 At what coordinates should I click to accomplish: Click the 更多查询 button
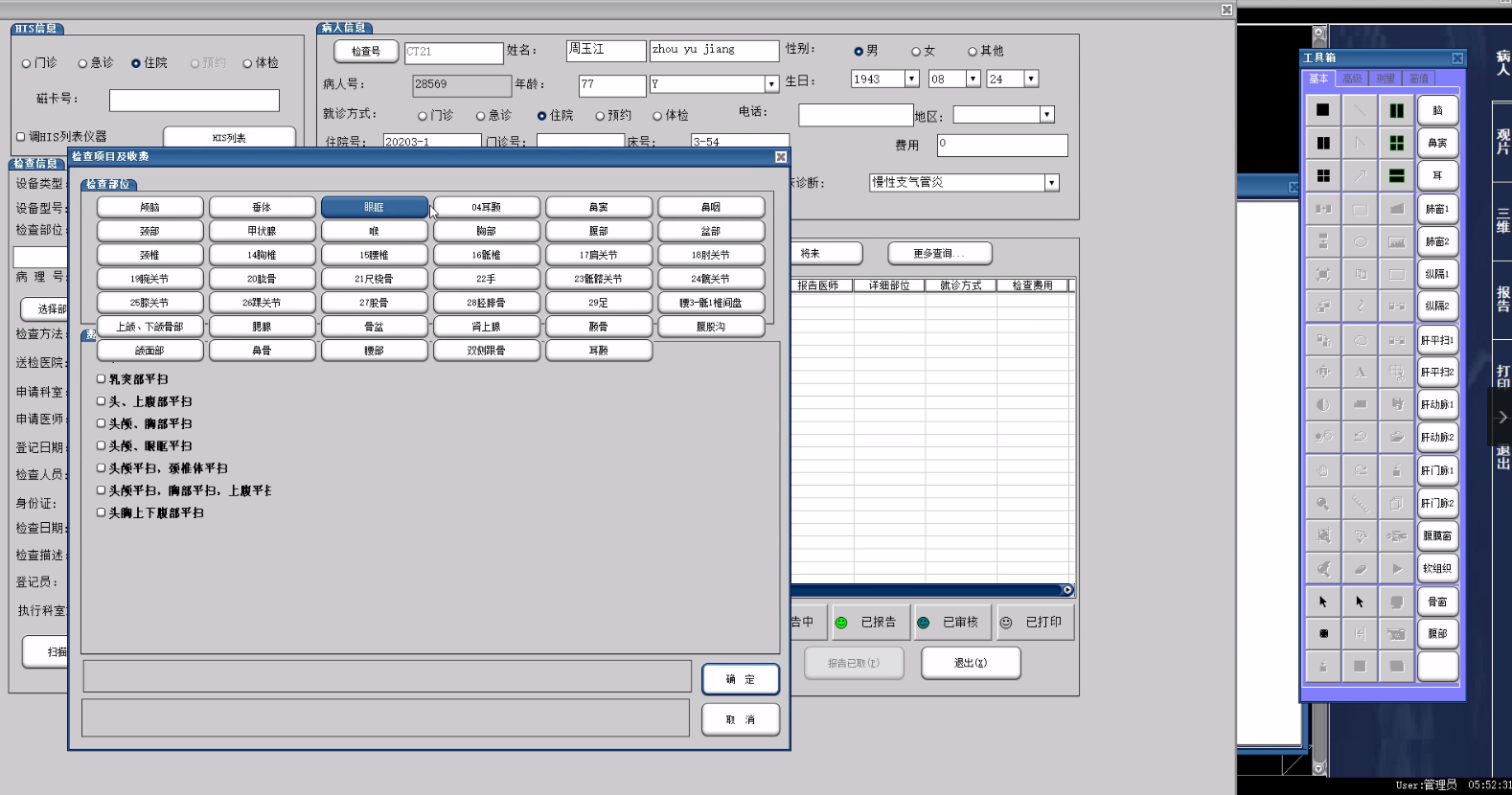click(939, 254)
